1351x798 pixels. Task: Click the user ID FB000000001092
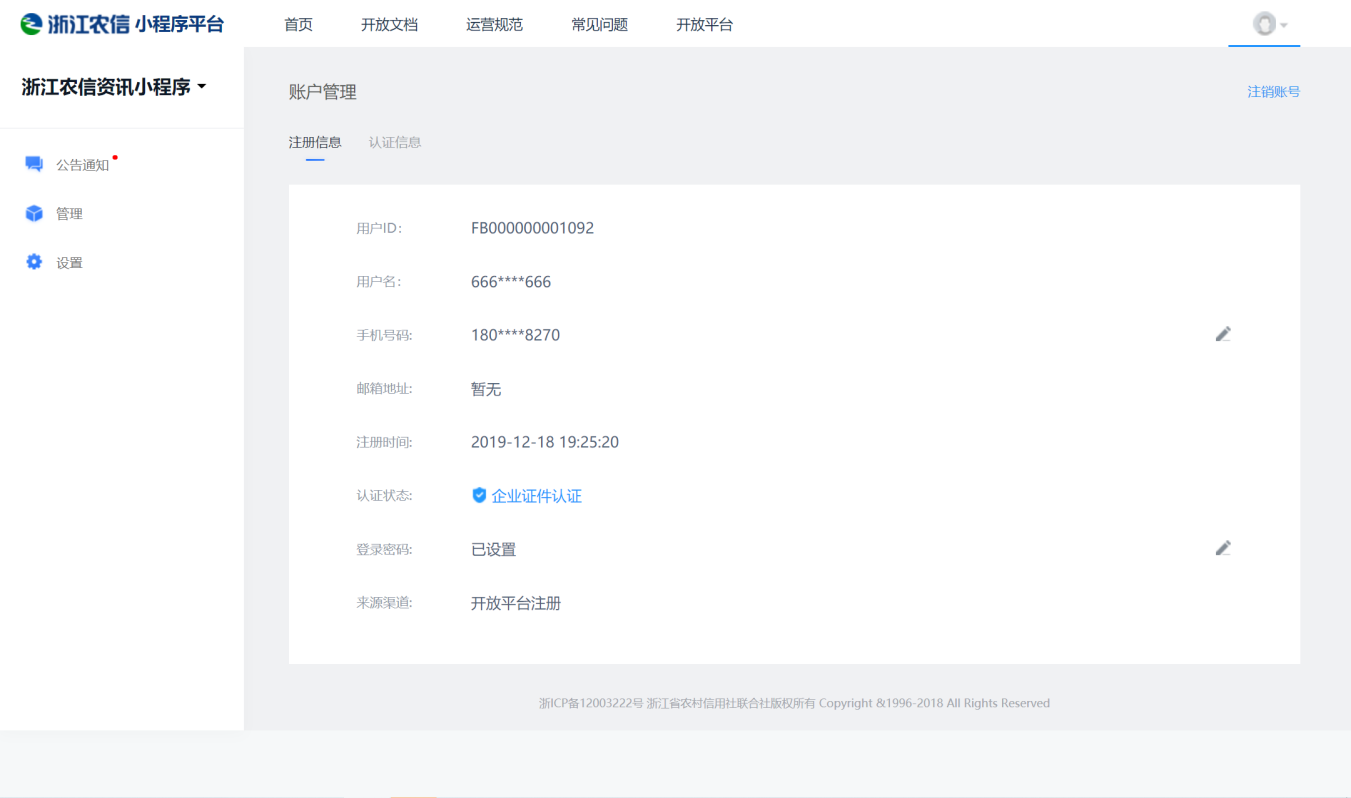click(x=532, y=228)
